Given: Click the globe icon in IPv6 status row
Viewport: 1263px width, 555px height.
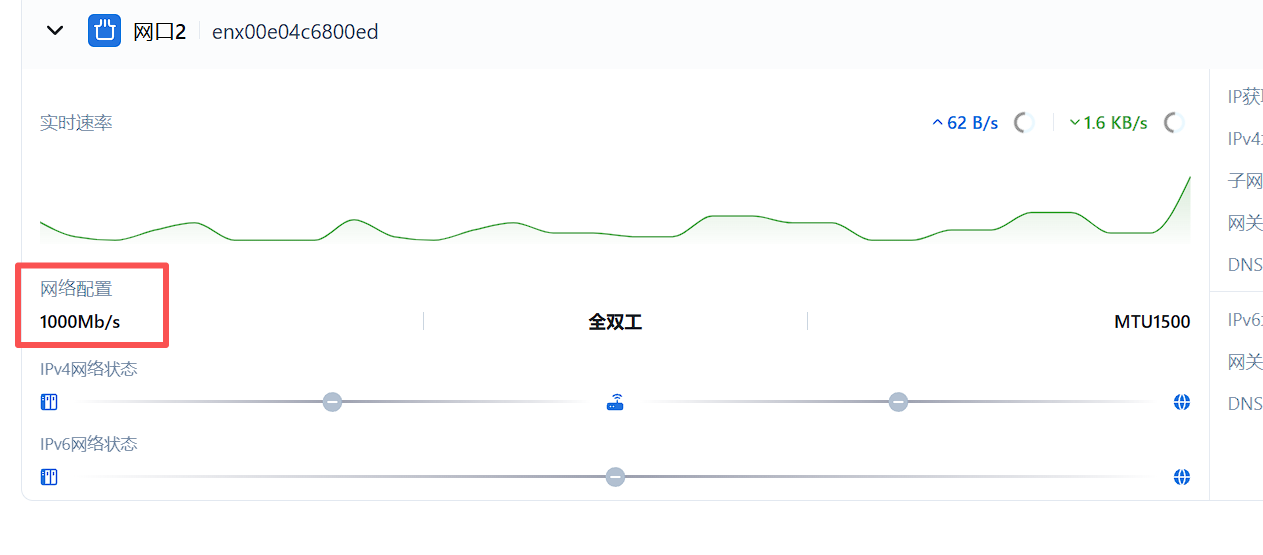Looking at the screenshot, I should point(1182,477).
